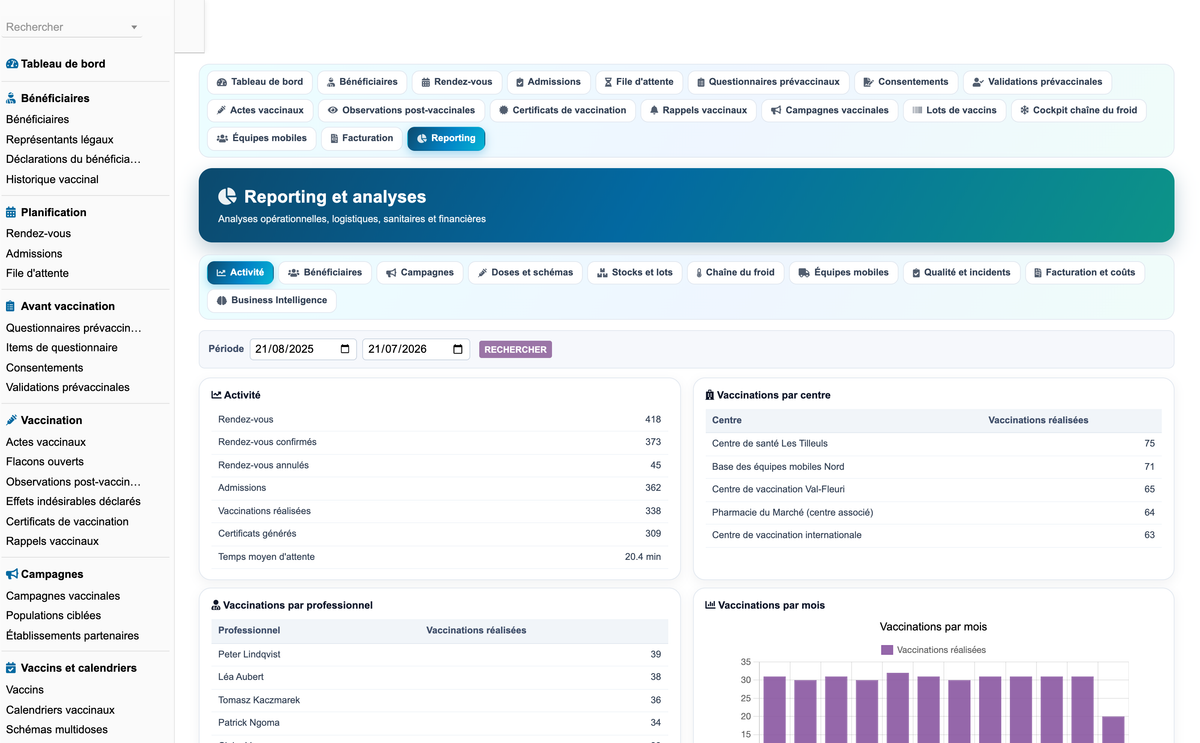Image resolution: width=1200 pixels, height=743 pixels.
Task: Open calendar picker of end date 21/07/2026
Action: pos(458,349)
